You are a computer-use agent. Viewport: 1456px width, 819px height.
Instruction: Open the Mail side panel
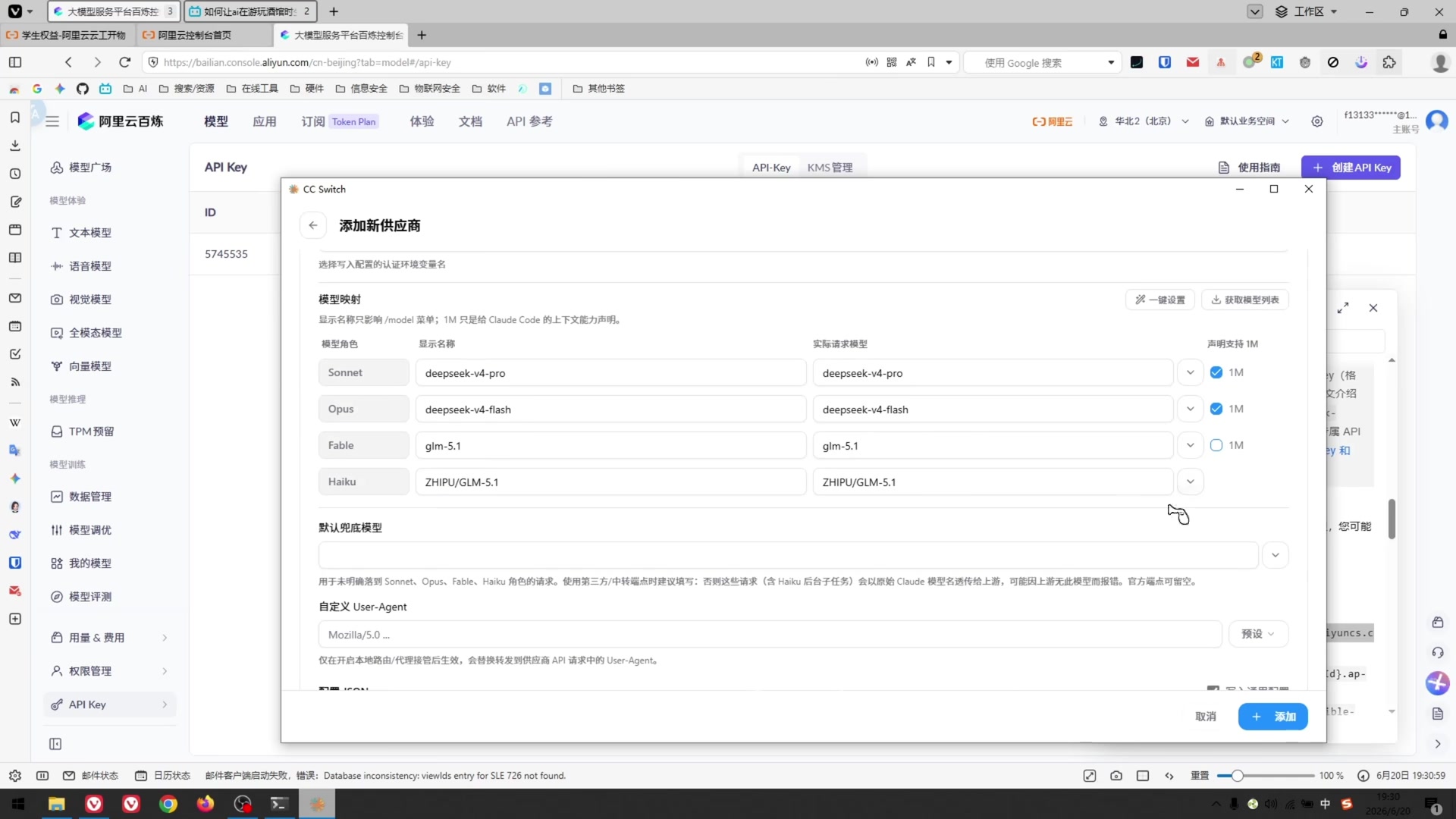point(15,298)
